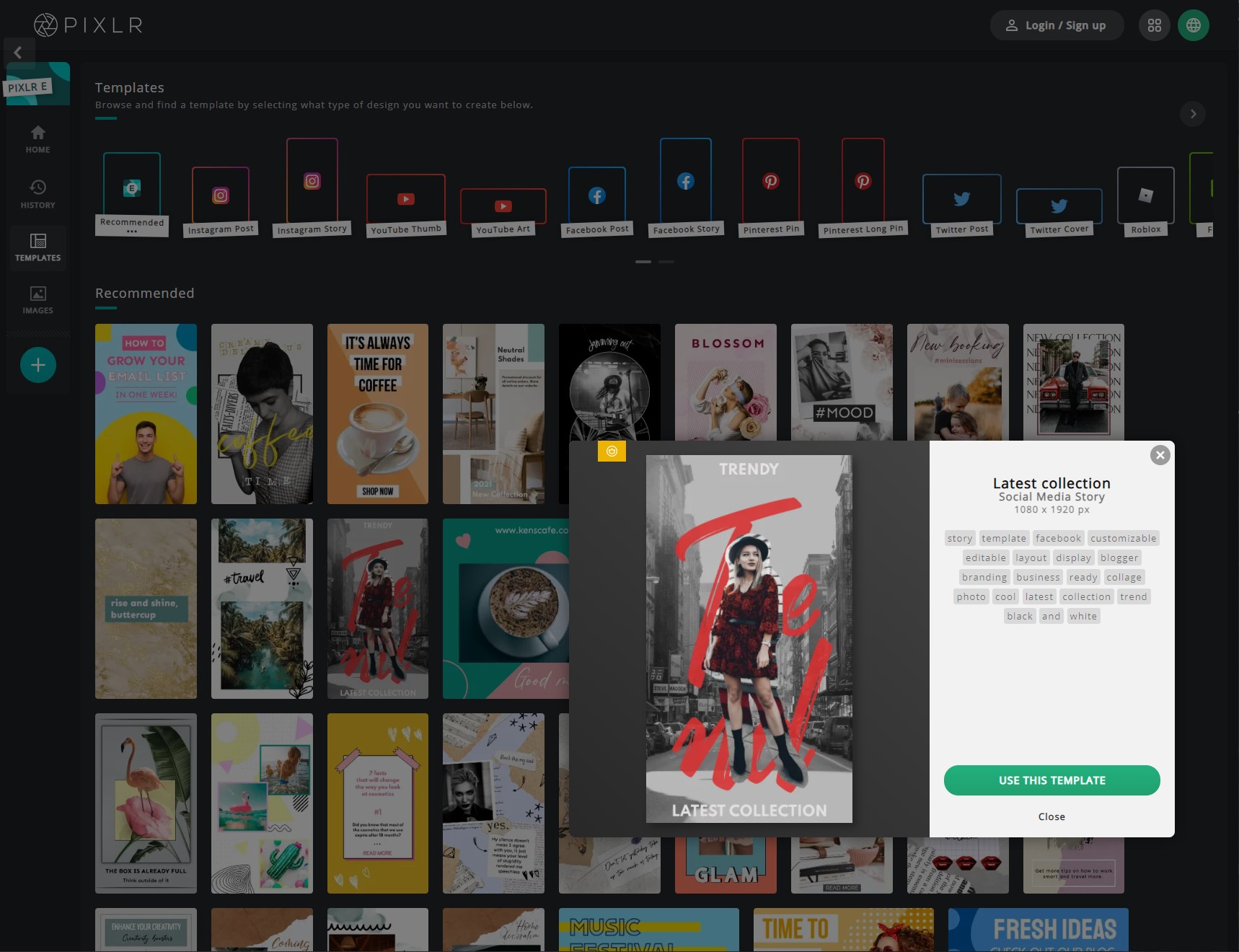
Task: Click the green plus button to create new
Action: tap(38, 365)
